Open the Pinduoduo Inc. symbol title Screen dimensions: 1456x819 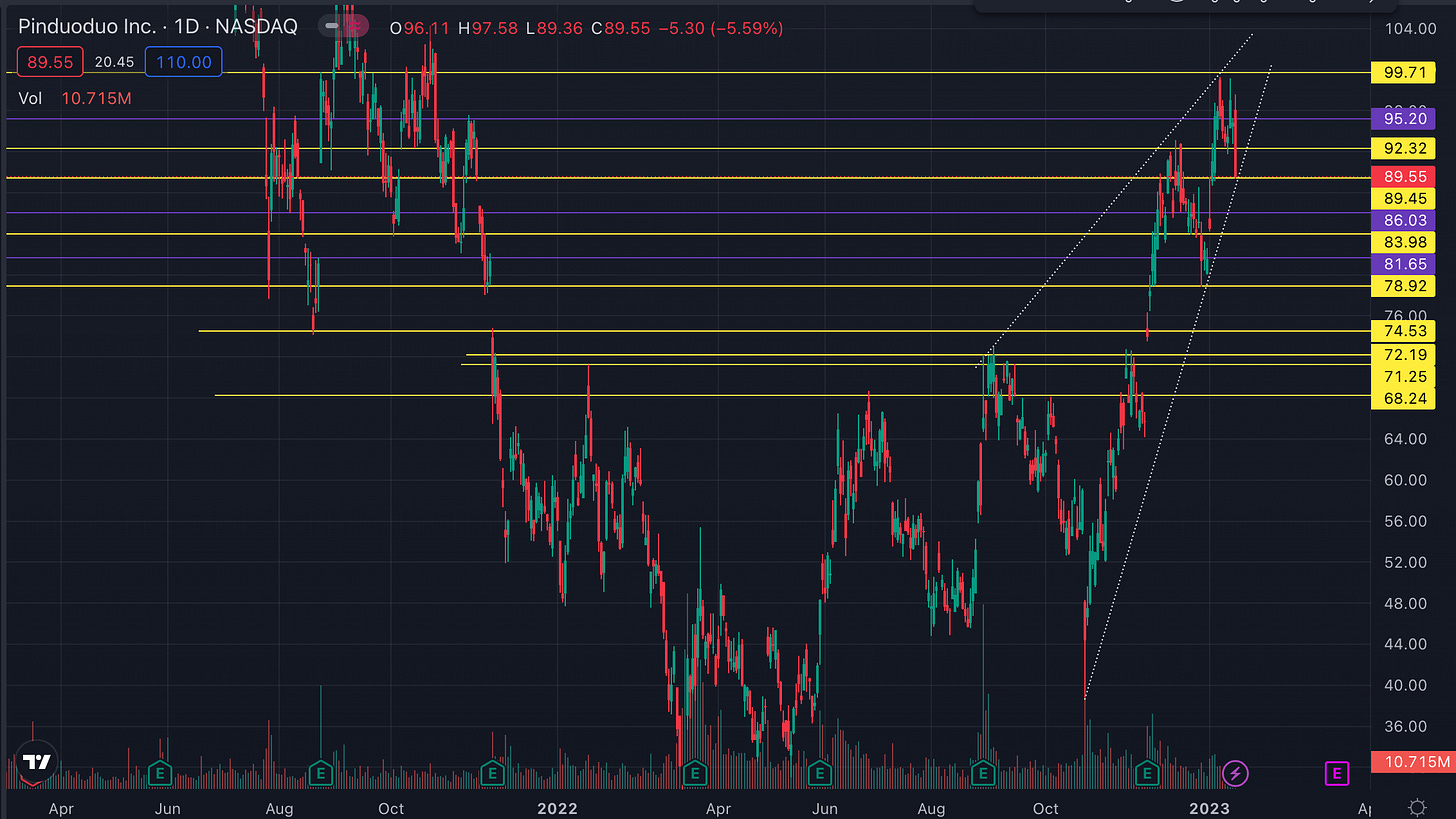pos(157,27)
